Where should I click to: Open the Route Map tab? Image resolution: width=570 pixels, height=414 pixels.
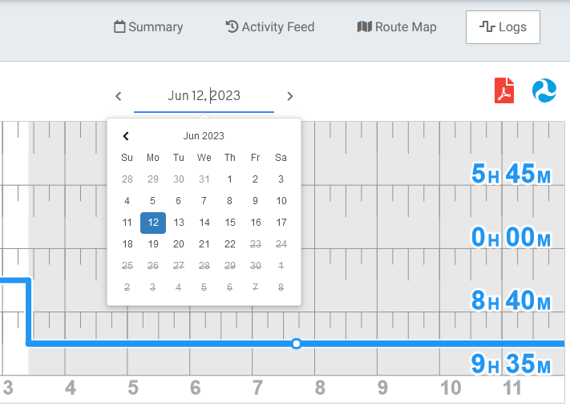397,27
